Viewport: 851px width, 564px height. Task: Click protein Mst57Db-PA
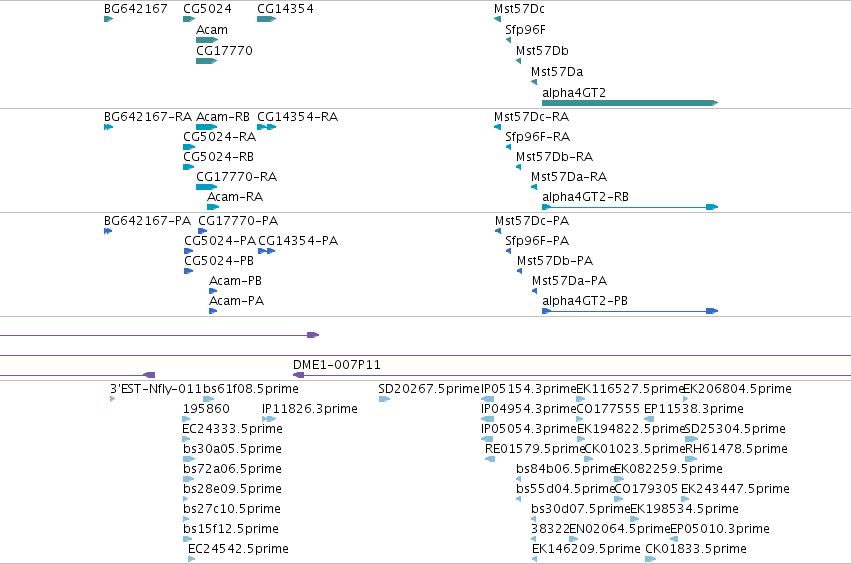[x=555, y=261]
